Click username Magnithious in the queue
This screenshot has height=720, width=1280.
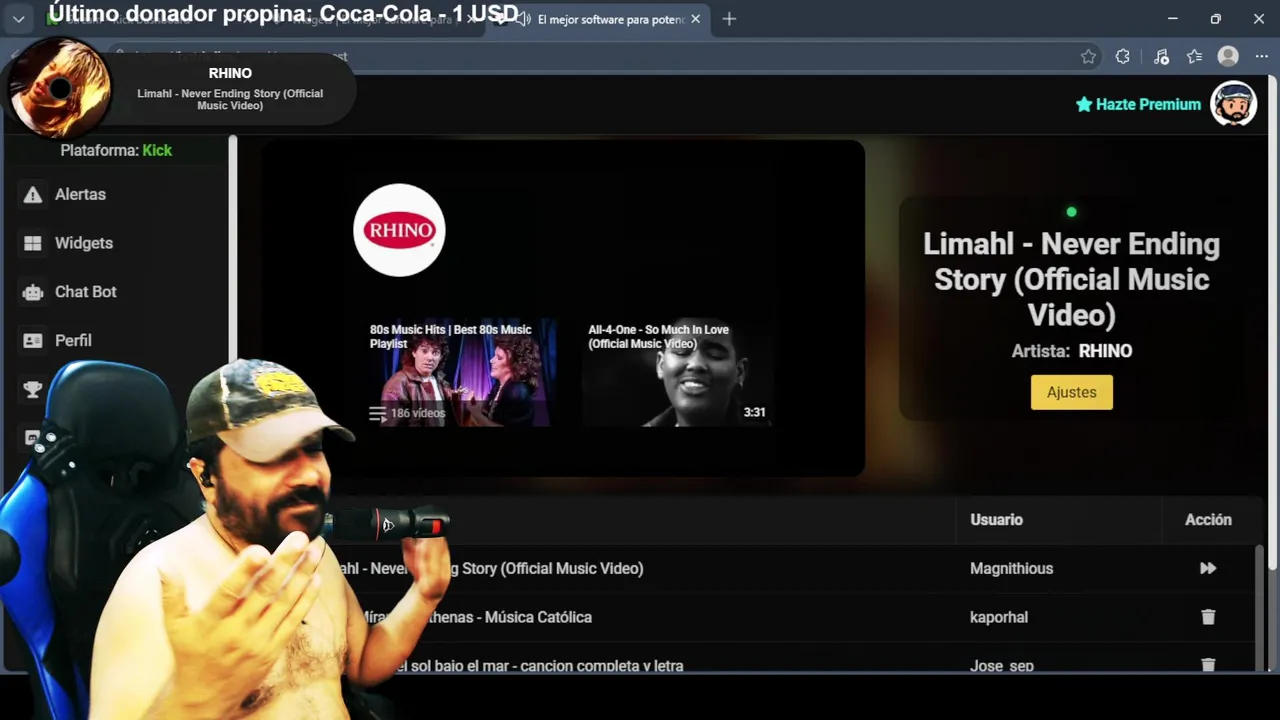(1011, 568)
